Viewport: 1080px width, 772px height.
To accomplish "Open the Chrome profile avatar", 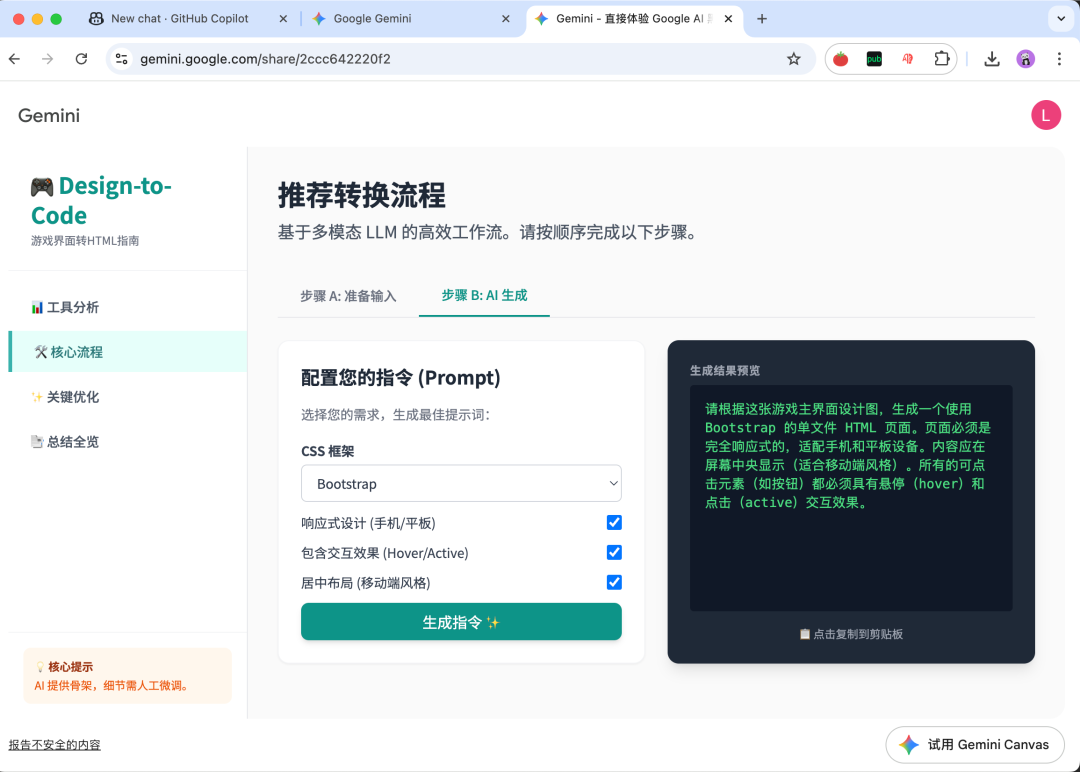I will 1026,59.
